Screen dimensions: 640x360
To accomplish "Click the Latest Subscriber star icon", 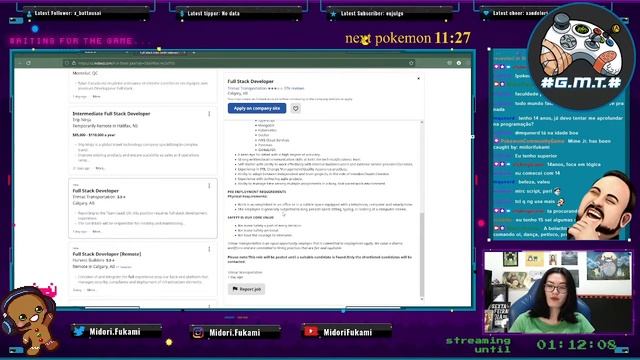I will 333,14.
